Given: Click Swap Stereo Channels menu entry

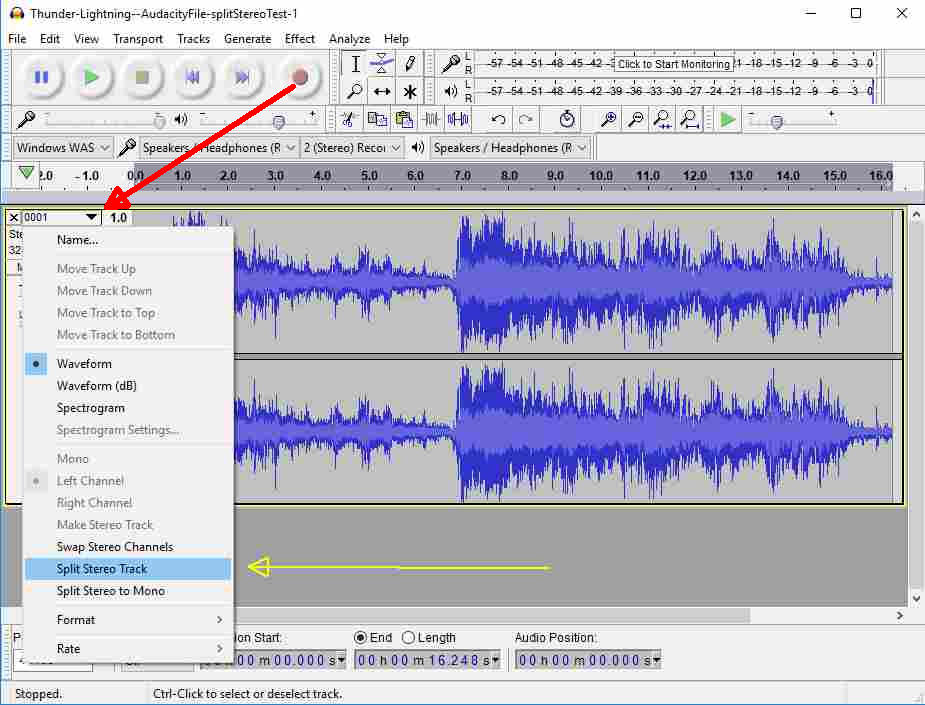Looking at the screenshot, I should [x=115, y=547].
